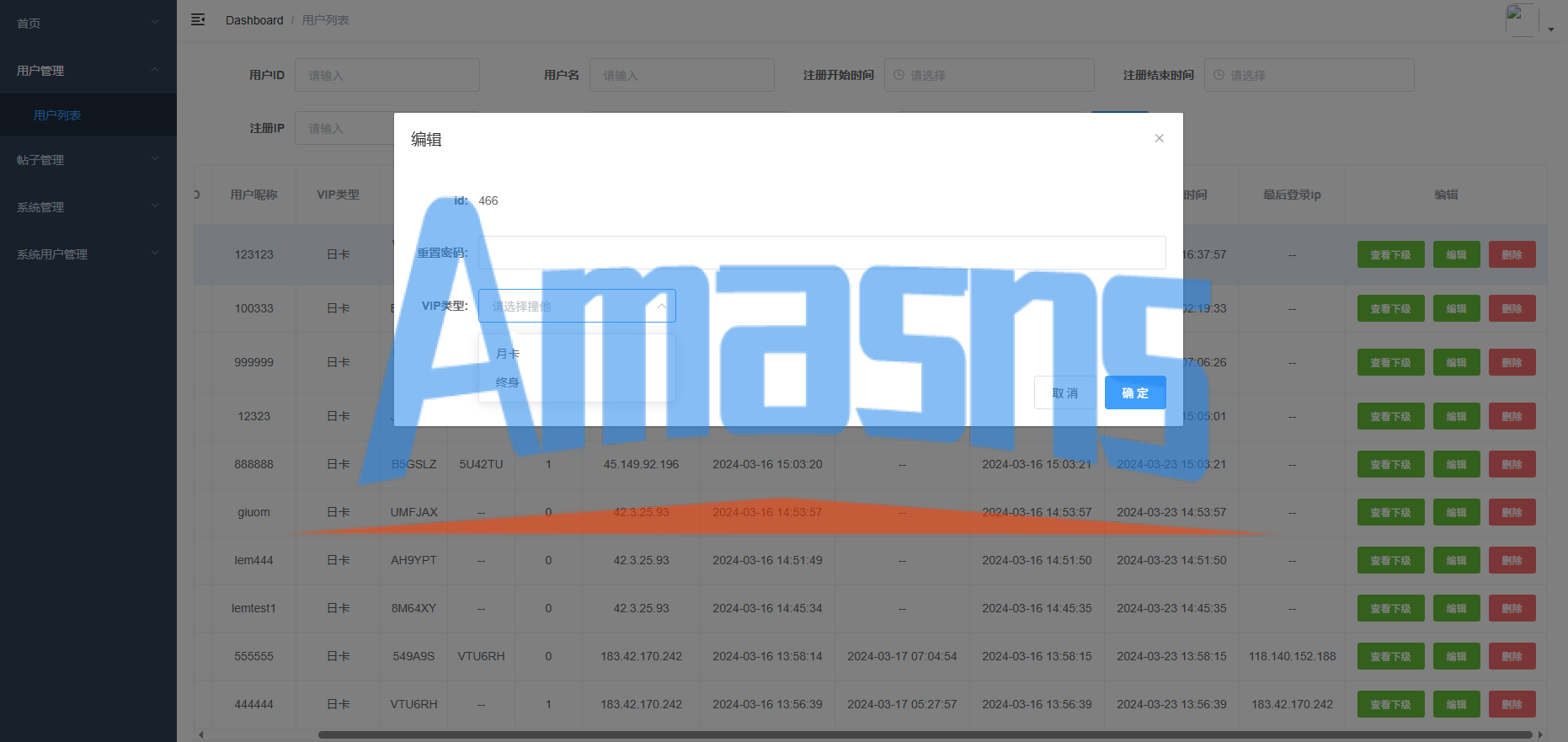Delete the giuom user row

point(1512,512)
